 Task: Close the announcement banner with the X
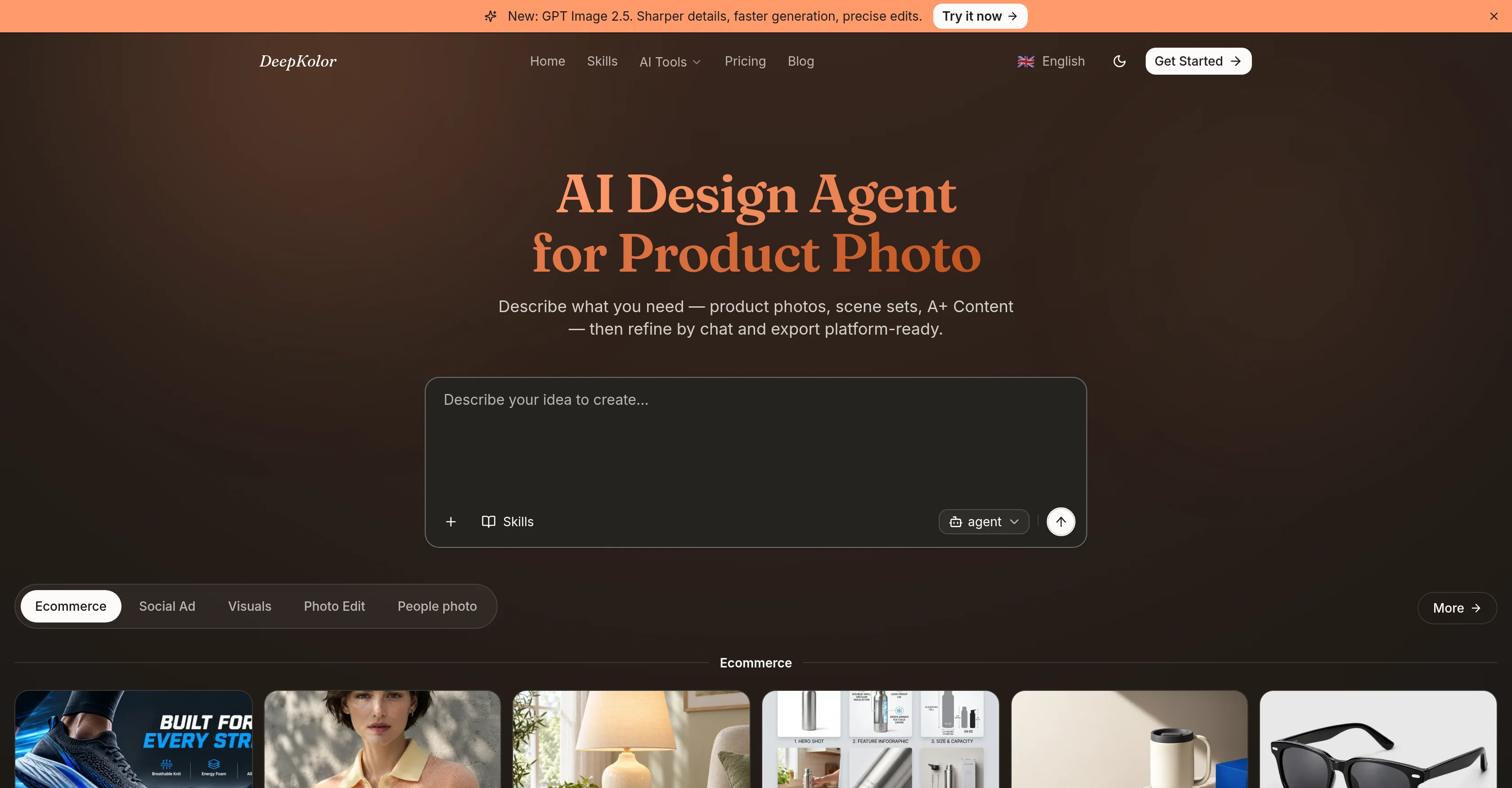coord(1493,17)
